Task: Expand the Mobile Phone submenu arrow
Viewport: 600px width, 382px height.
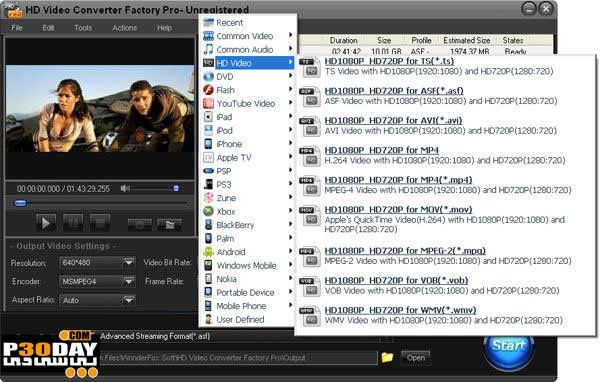Action: [290, 305]
